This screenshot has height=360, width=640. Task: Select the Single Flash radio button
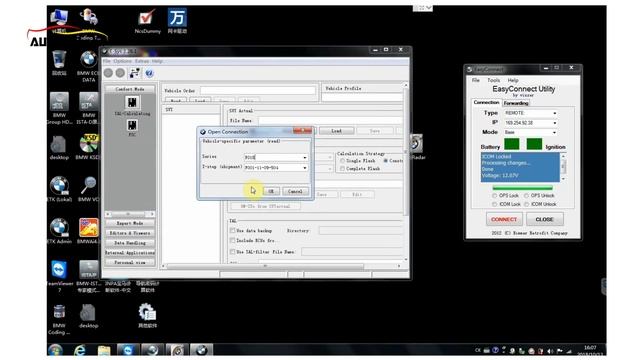click(342, 161)
